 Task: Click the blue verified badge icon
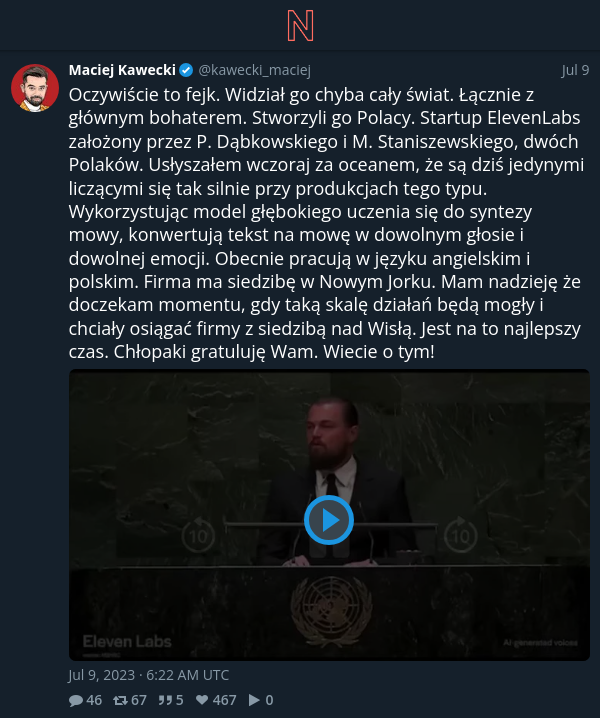pyautogui.click(x=186, y=70)
